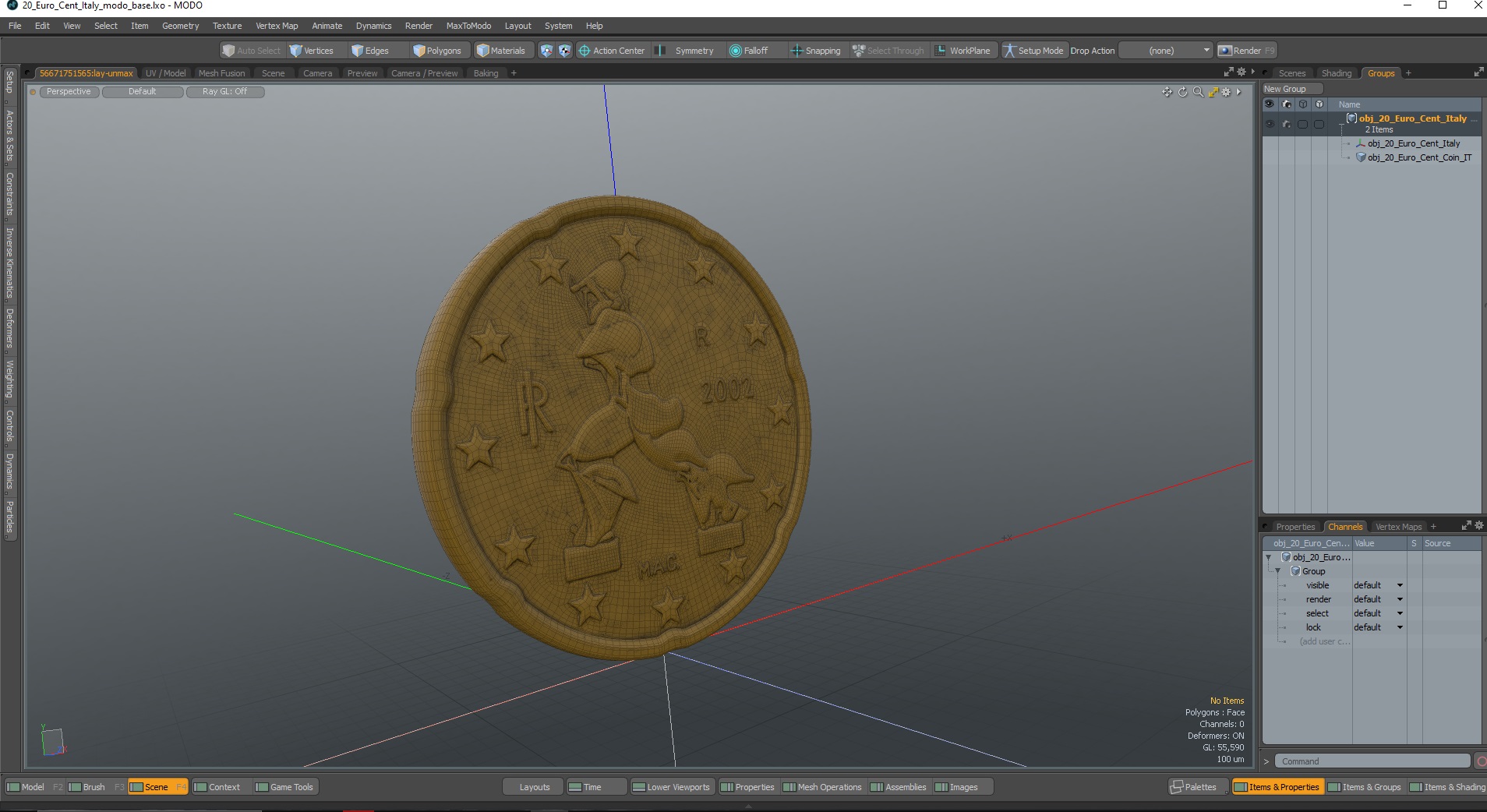This screenshot has height=812, width=1487.
Task: Open the Mesh Fusion viewport tab
Action: [221, 73]
